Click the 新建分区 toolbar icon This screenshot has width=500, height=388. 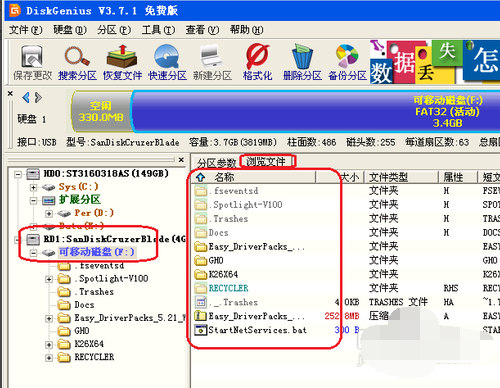tap(212, 63)
